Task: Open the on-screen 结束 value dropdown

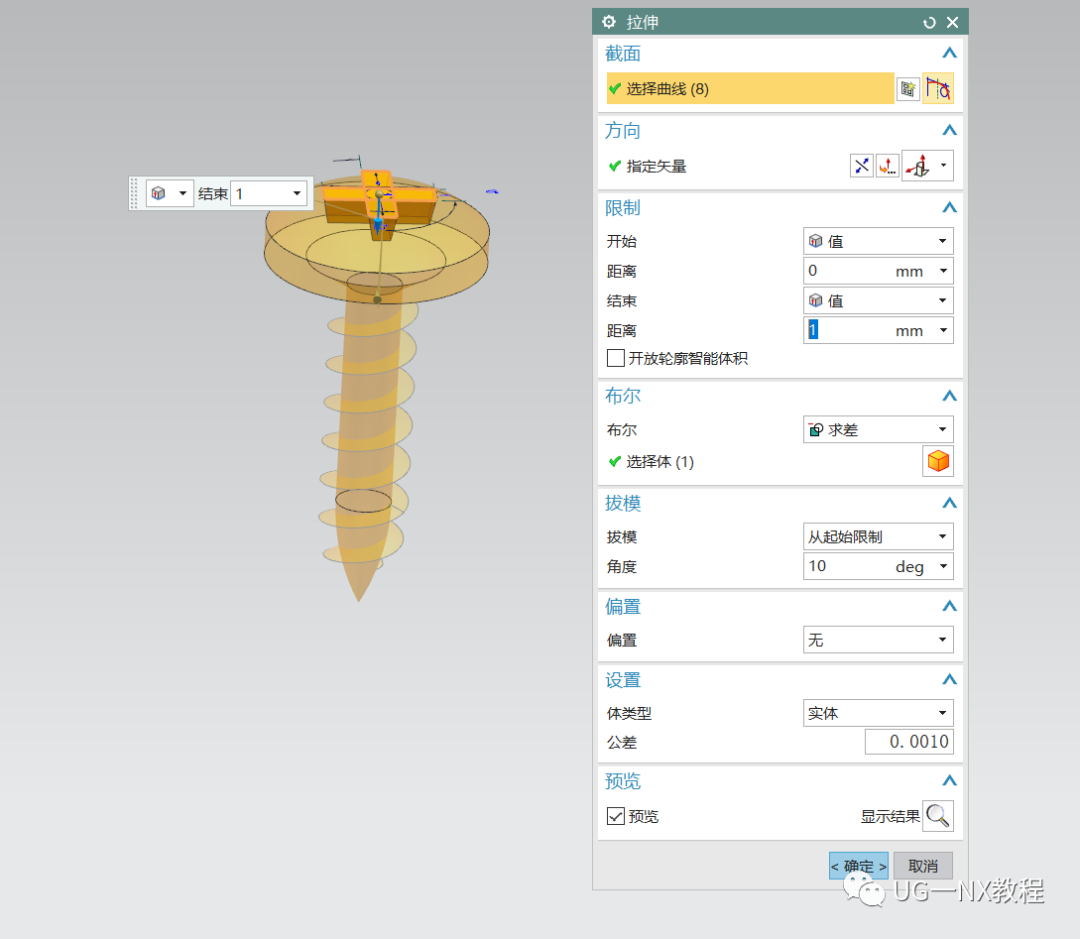Action: point(297,194)
